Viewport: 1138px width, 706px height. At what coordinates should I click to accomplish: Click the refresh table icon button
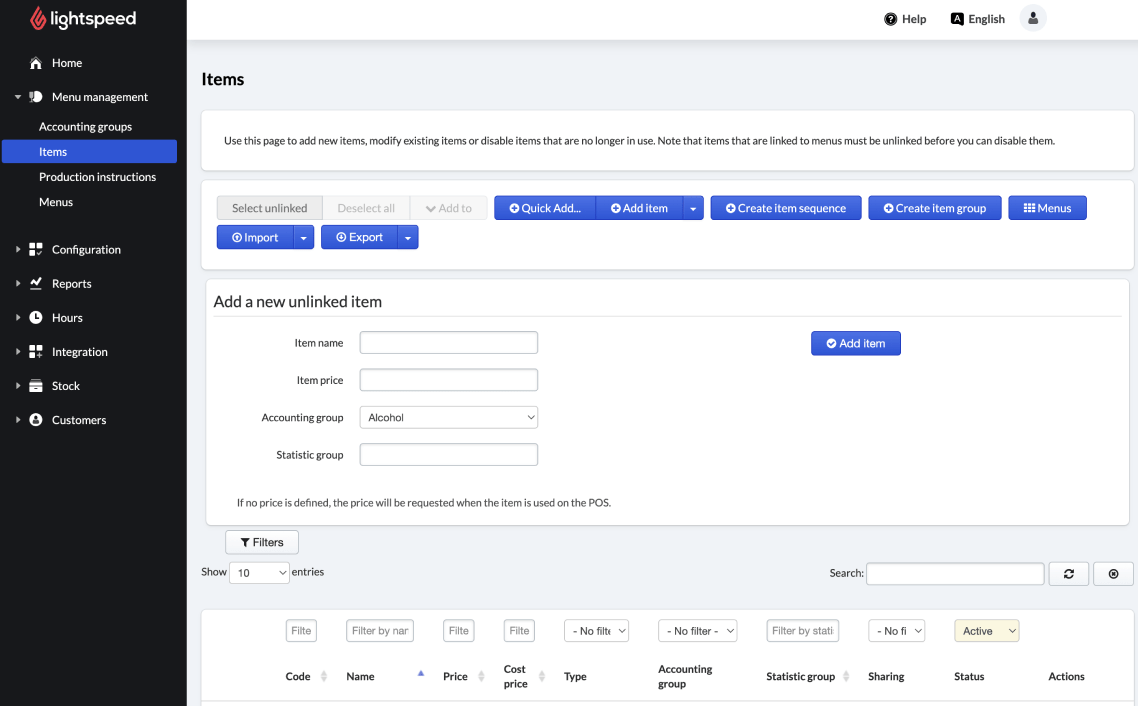(x=1069, y=574)
